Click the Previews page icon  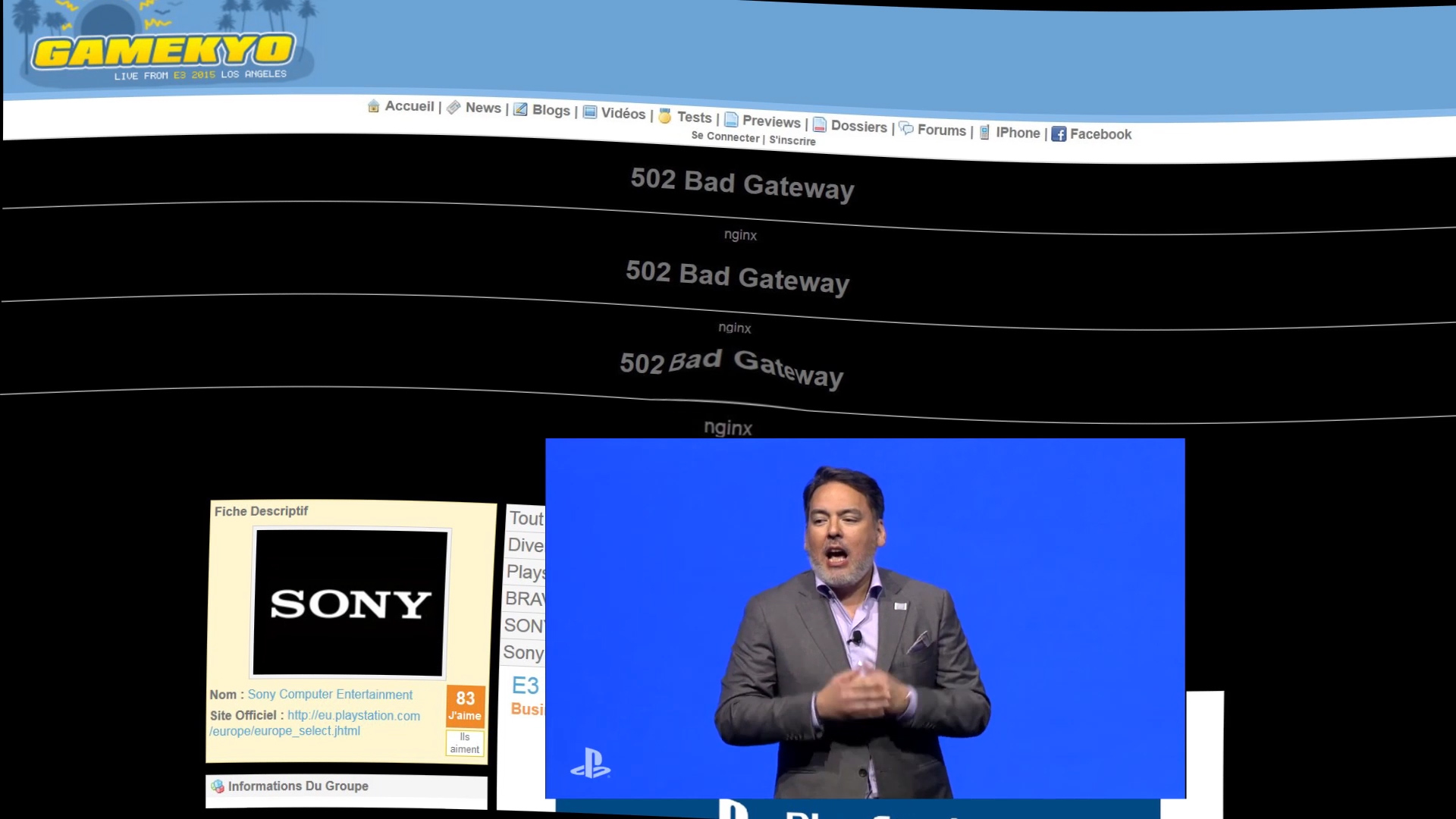(731, 120)
